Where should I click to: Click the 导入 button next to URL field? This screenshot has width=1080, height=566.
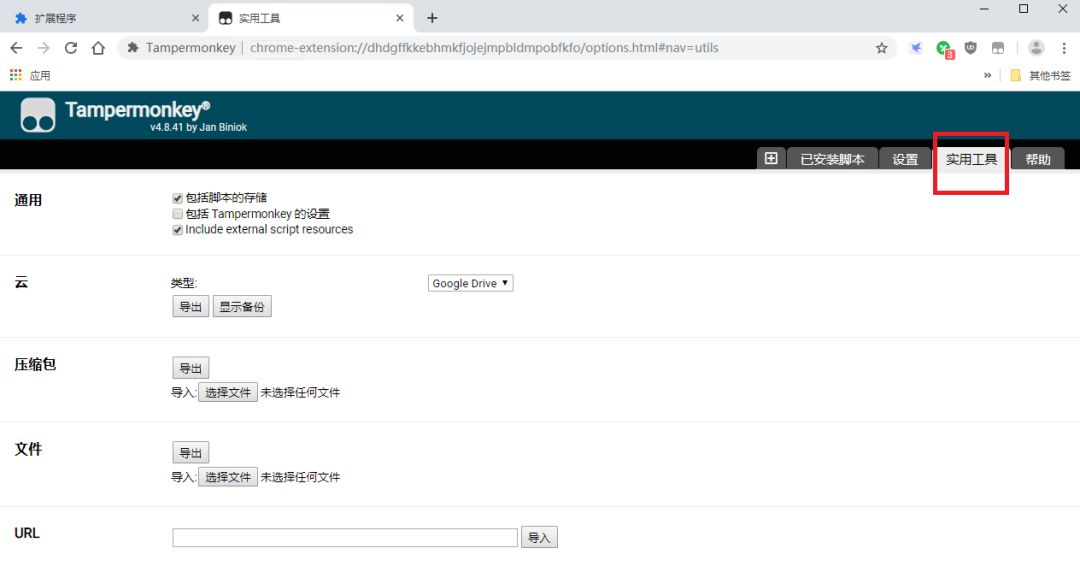pos(539,537)
